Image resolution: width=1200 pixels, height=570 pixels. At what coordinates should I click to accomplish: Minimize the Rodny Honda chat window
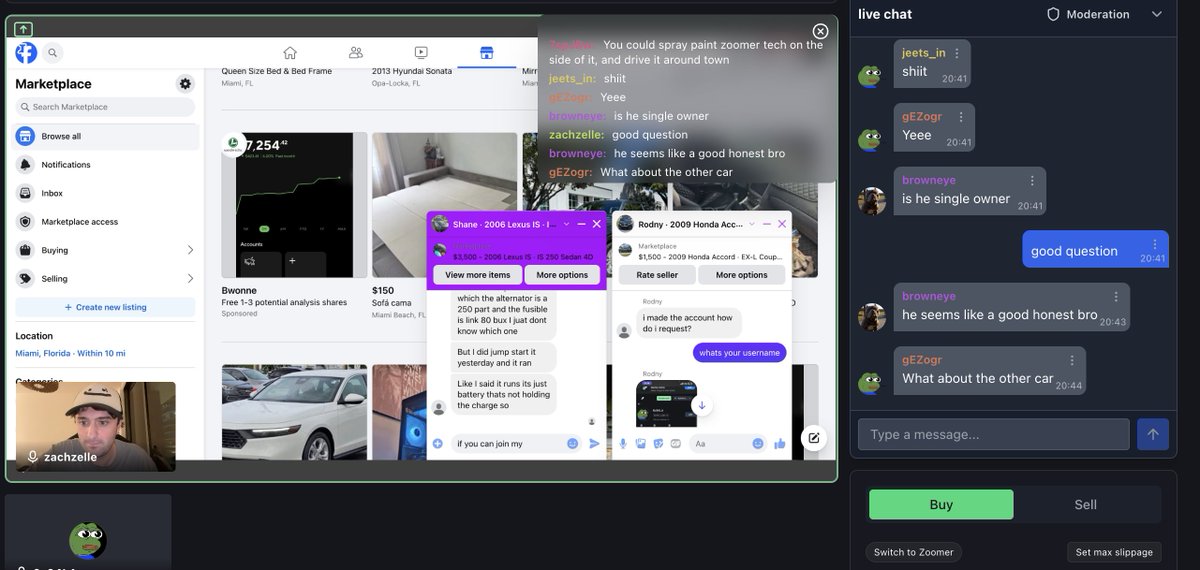coord(769,224)
